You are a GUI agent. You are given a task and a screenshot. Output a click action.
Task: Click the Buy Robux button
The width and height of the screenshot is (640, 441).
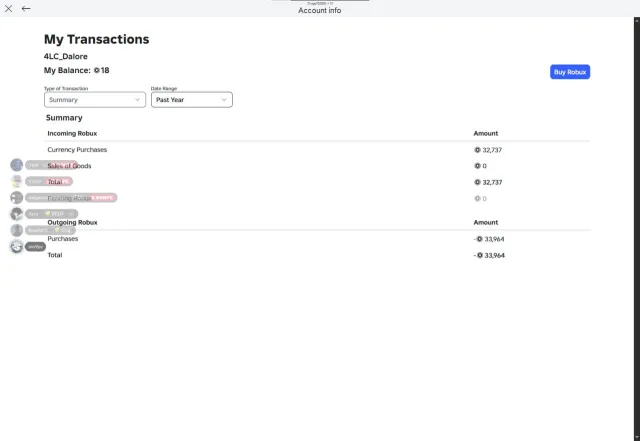570,72
